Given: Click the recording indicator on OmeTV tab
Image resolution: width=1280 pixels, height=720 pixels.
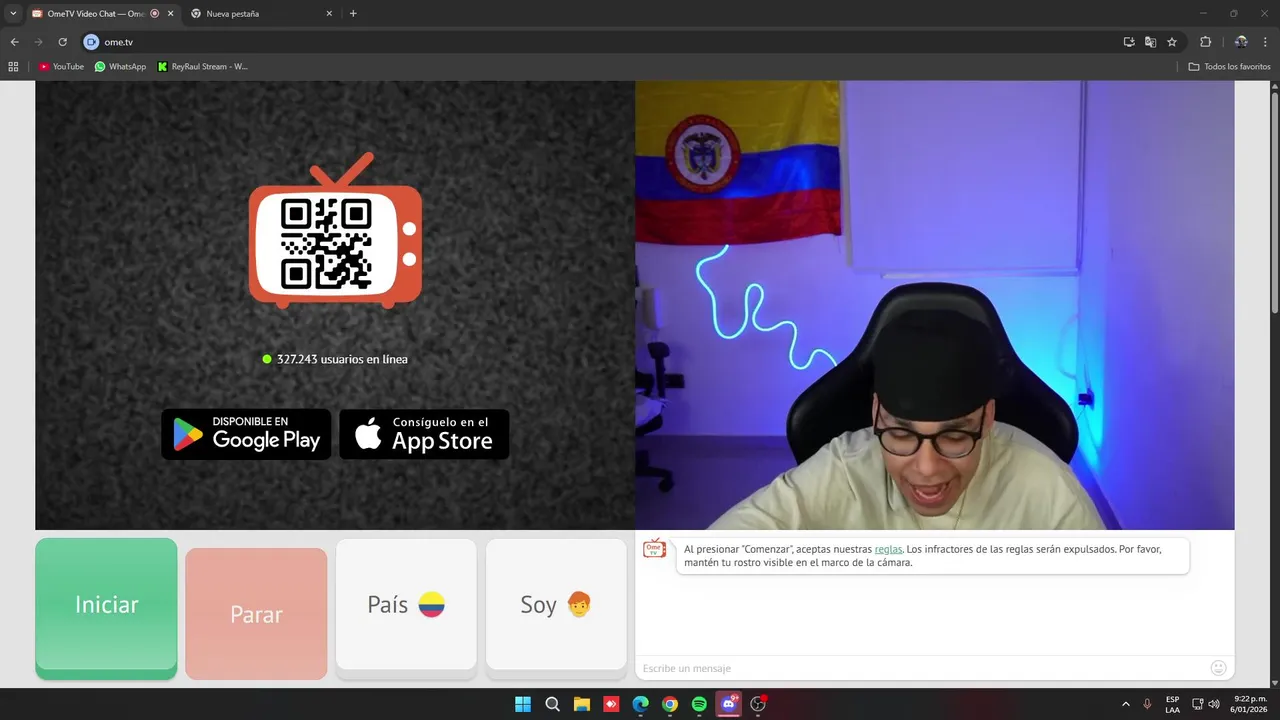Looking at the screenshot, I should coord(155,14).
